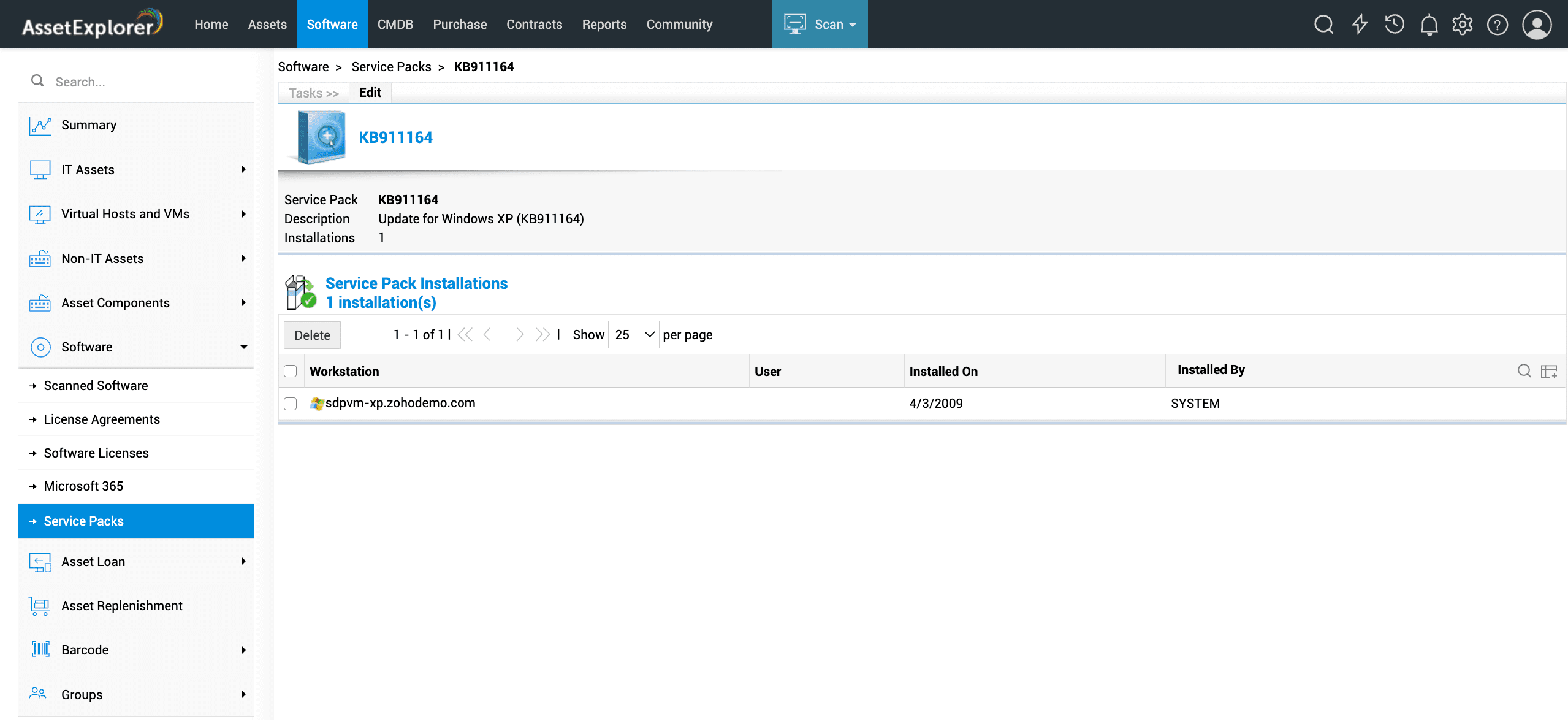This screenshot has width=1568, height=720.
Task: Open the sdpvm-xp.zohodemo.com workstation link
Action: 400,403
